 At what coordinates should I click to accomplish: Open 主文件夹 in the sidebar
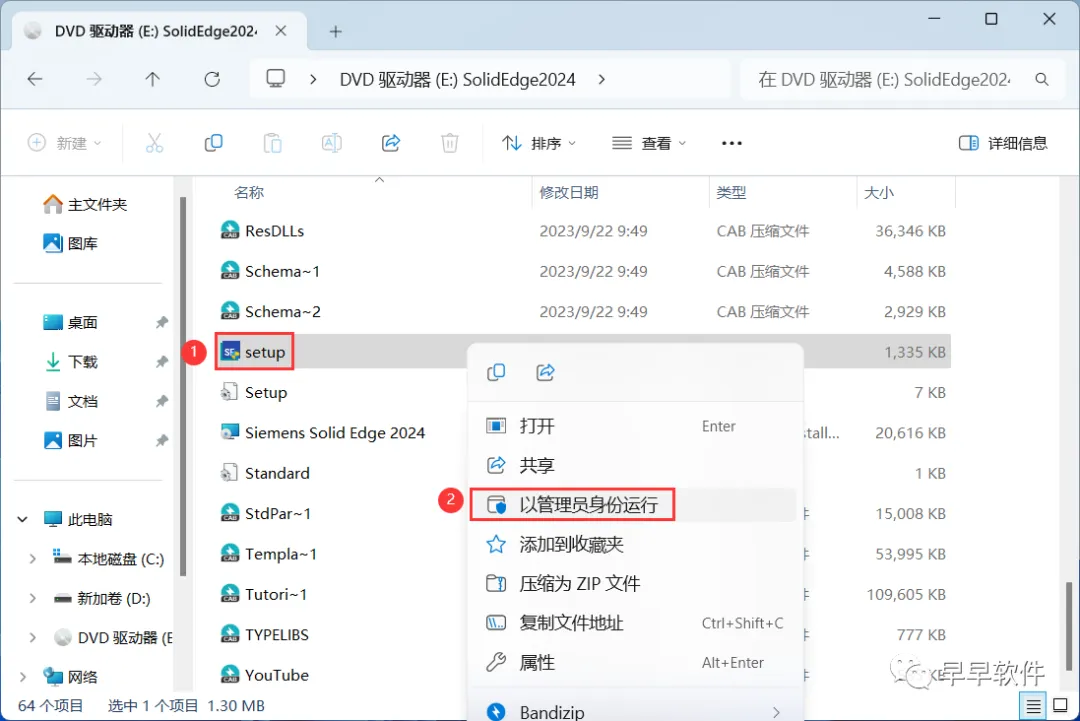click(x=85, y=205)
